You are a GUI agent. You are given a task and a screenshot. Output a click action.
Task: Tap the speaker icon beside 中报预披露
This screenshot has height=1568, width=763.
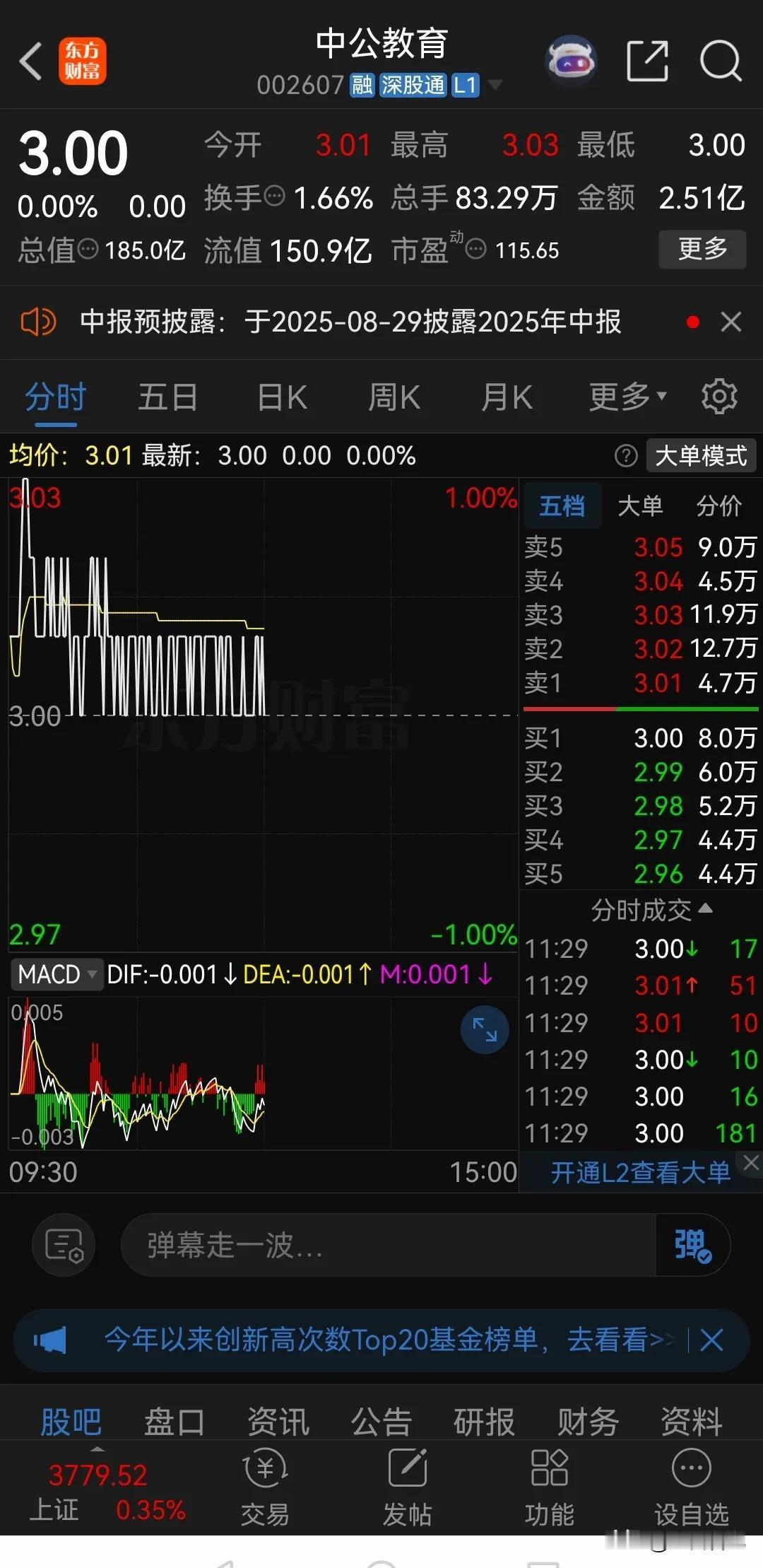point(38,322)
